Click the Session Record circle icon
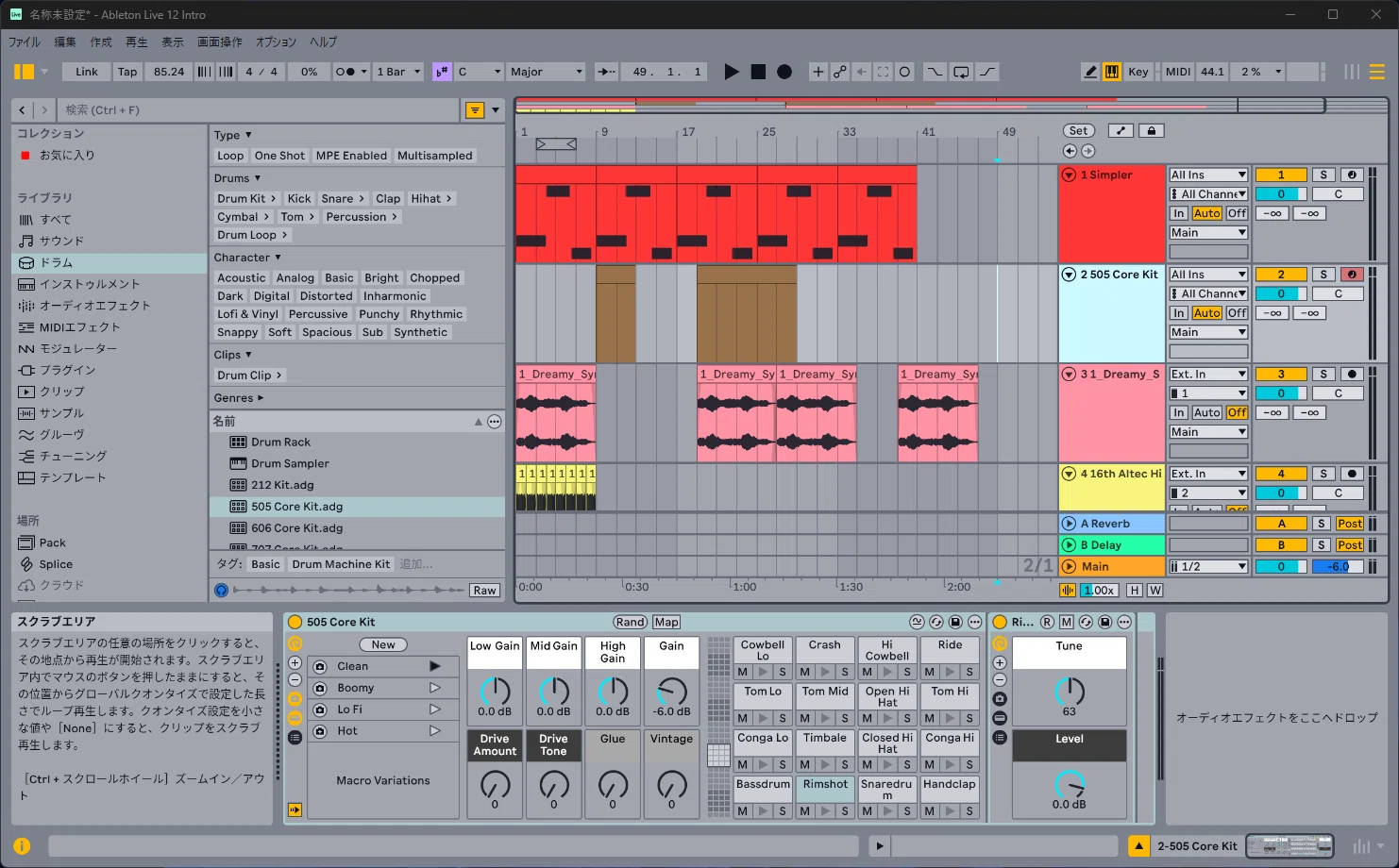The width and height of the screenshot is (1399, 868). [x=904, y=72]
